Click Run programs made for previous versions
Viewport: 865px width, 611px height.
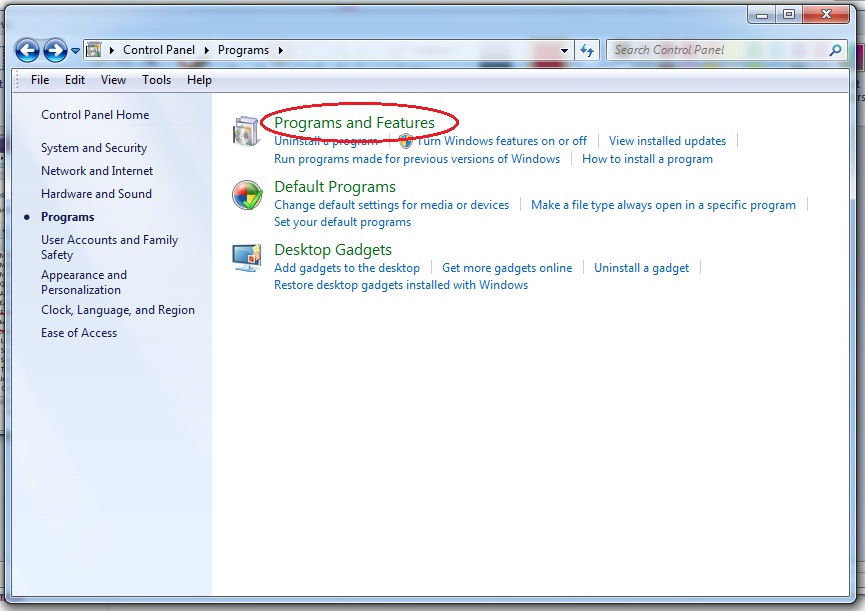[x=417, y=159]
